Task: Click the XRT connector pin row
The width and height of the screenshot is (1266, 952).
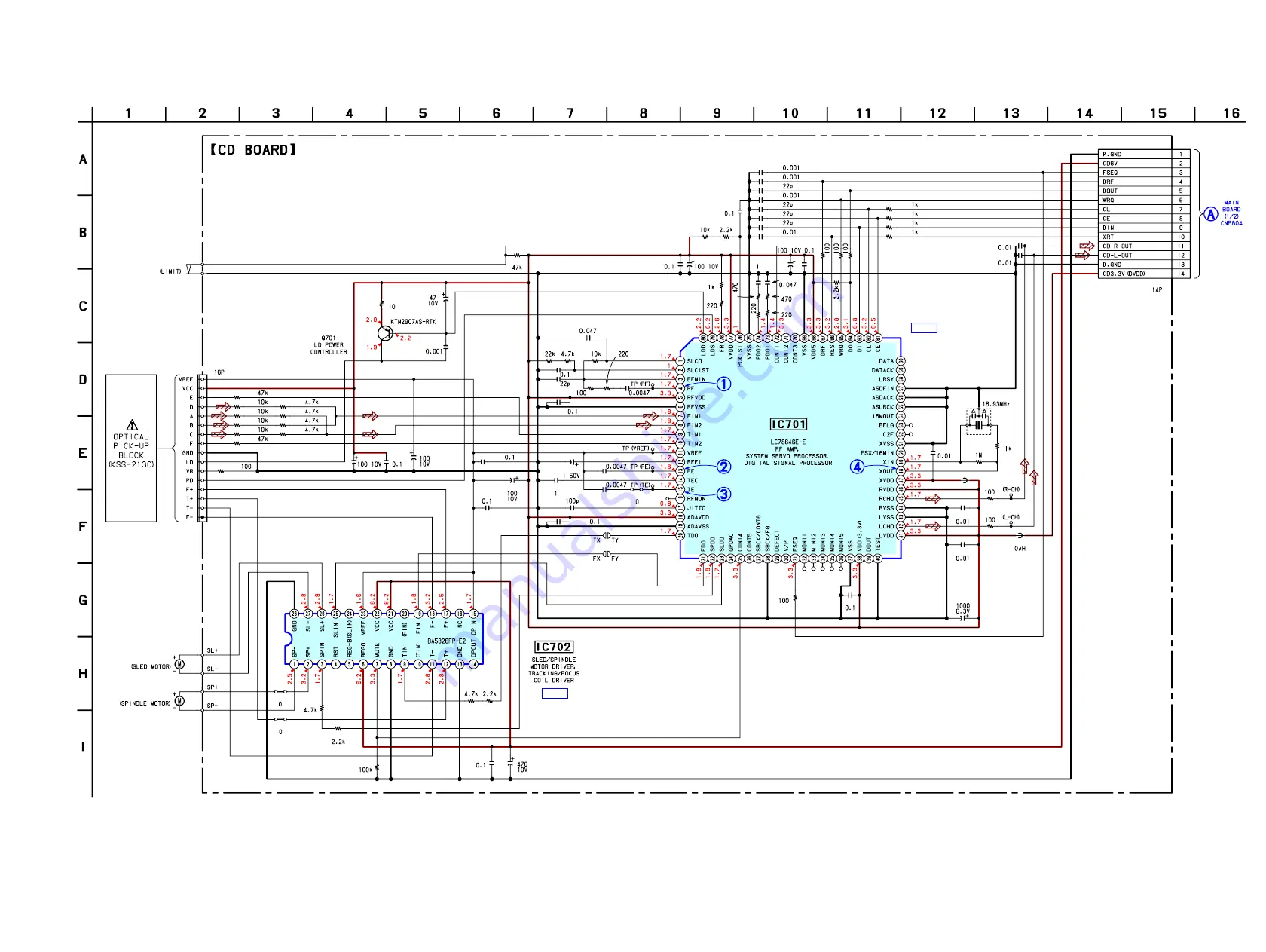Action: [1145, 237]
